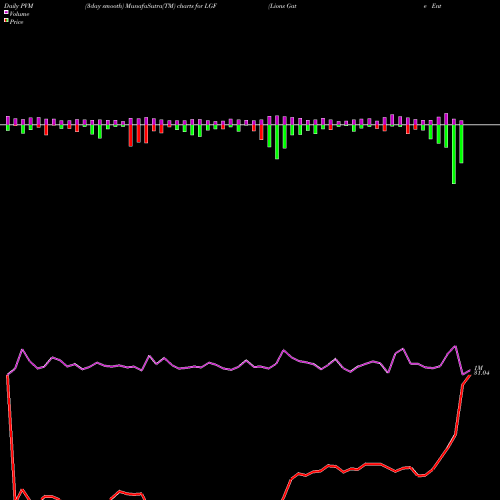Screen dimensions: 500x500
Task: Click the 'Daily PVM' chart title
Action: pos(19,6)
